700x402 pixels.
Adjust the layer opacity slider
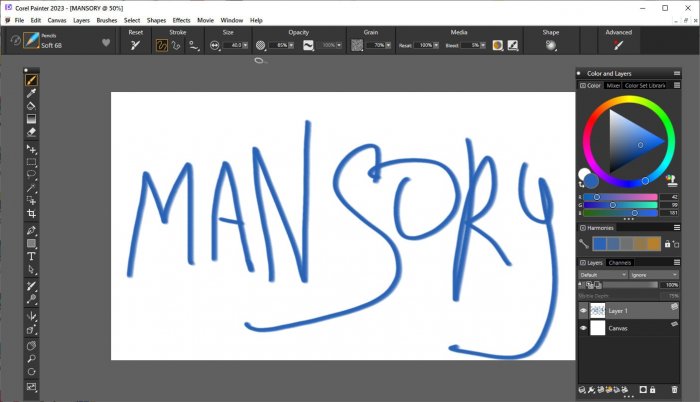[x=630, y=285]
